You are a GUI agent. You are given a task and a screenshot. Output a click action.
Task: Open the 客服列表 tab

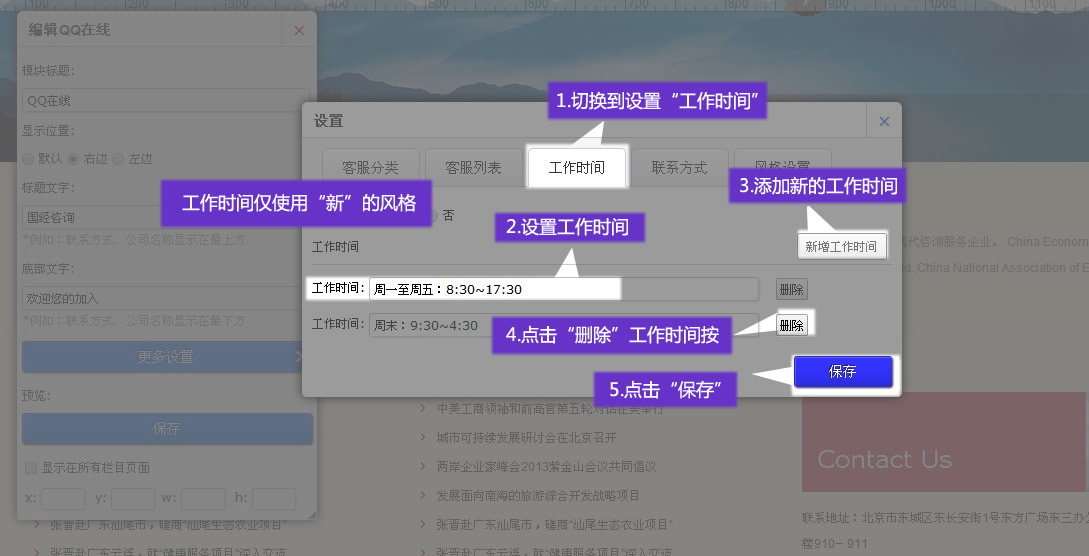coord(473,167)
